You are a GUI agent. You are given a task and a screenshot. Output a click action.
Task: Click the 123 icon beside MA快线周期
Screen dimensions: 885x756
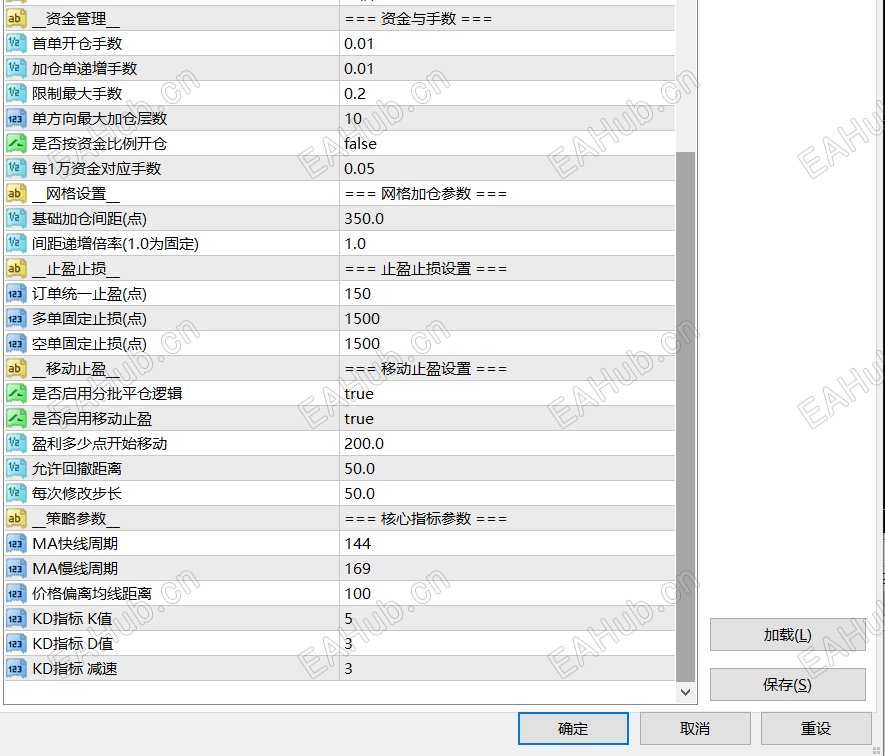15,543
